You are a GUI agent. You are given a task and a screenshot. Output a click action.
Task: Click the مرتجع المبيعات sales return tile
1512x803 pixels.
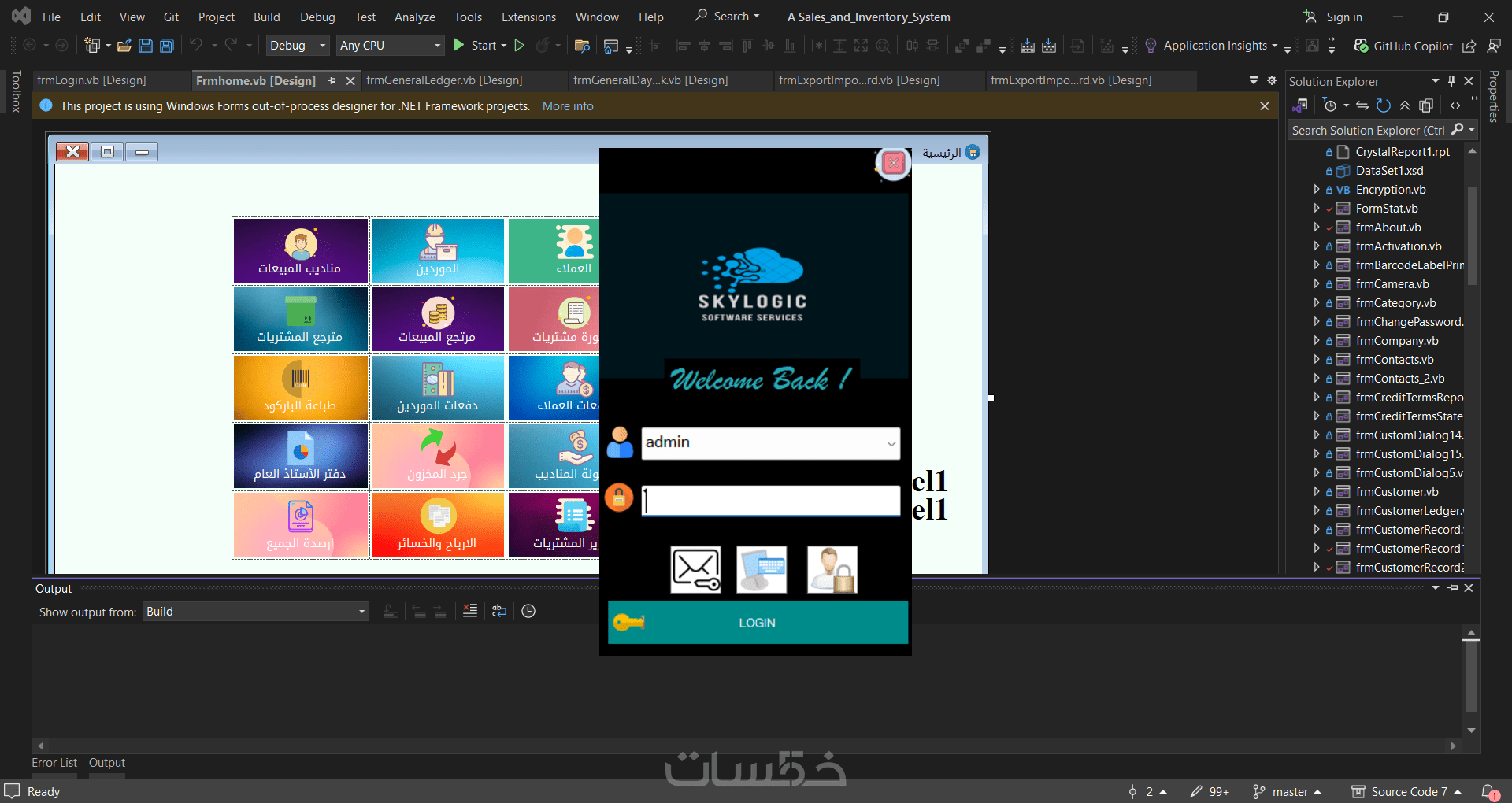438,319
